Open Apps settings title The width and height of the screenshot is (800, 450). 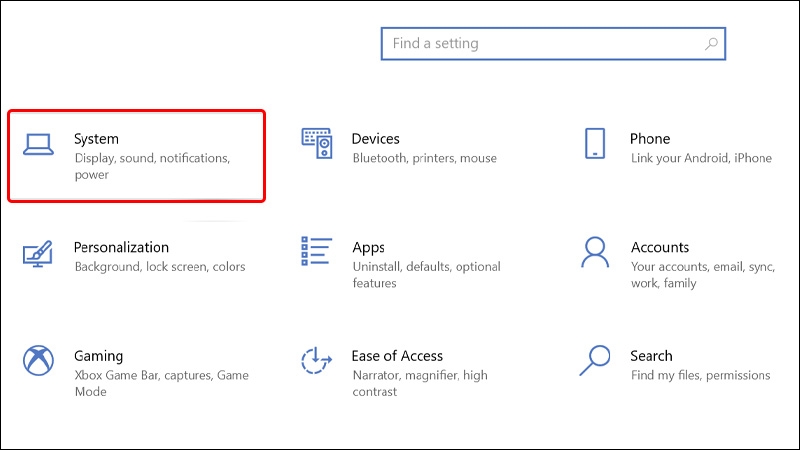[368, 248]
